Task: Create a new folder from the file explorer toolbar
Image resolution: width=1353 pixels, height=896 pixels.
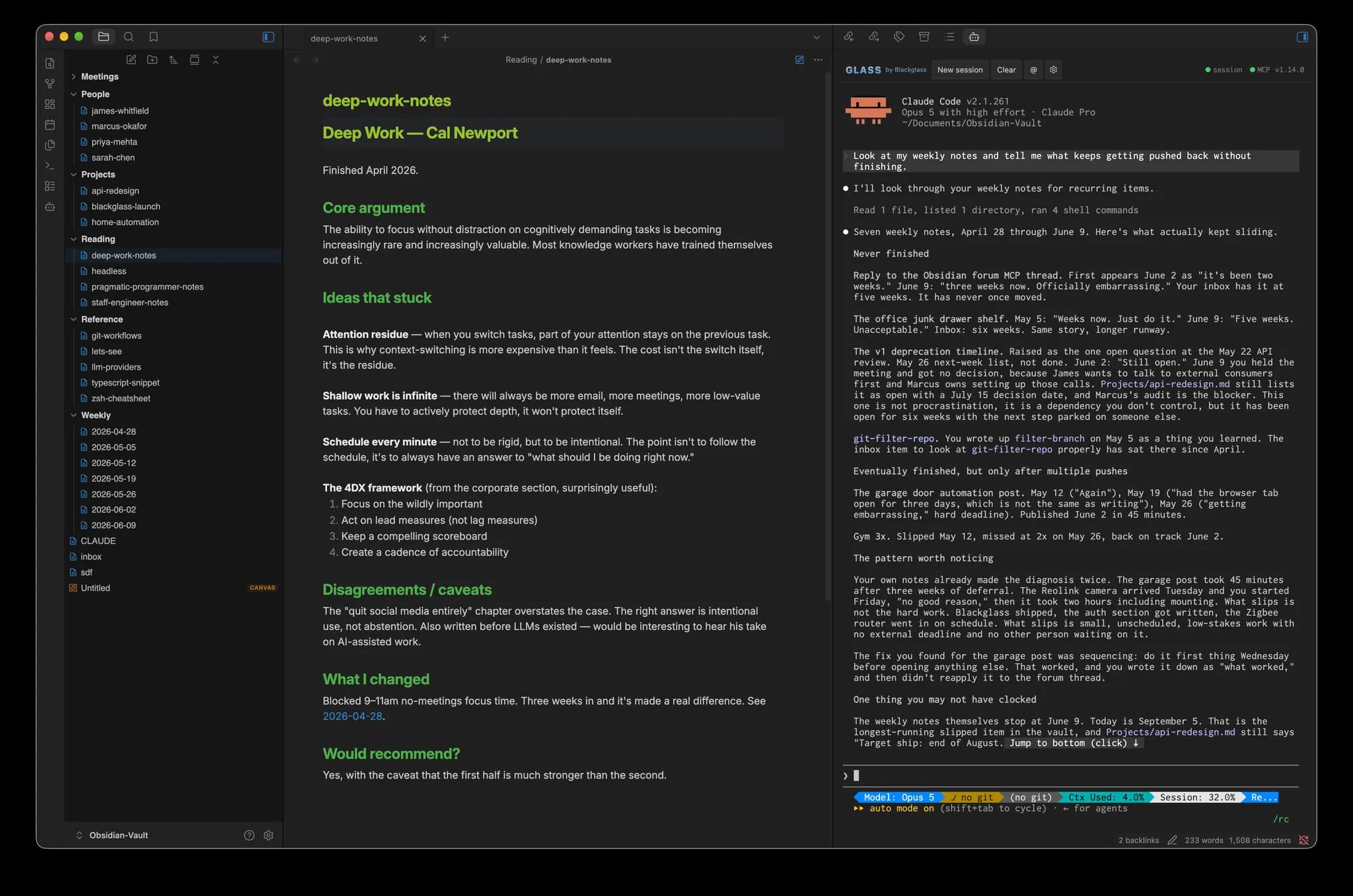Action: click(x=153, y=59)
